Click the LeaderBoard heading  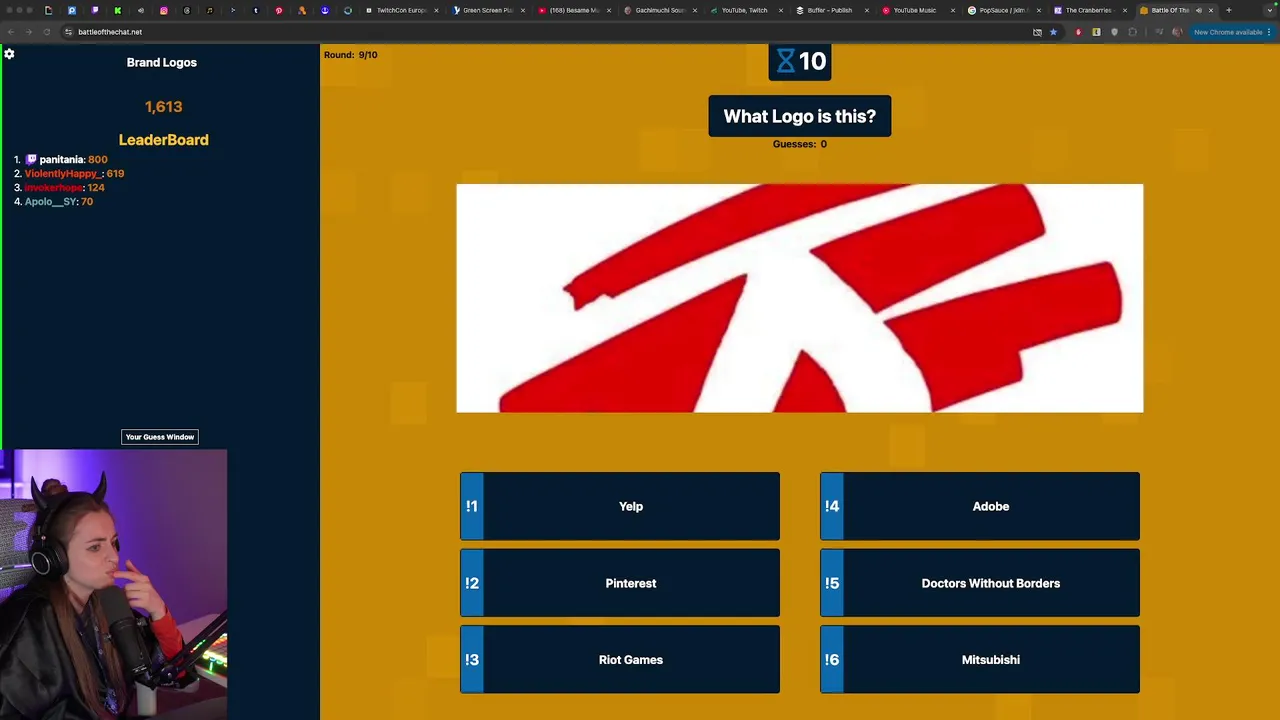(163, 140)
